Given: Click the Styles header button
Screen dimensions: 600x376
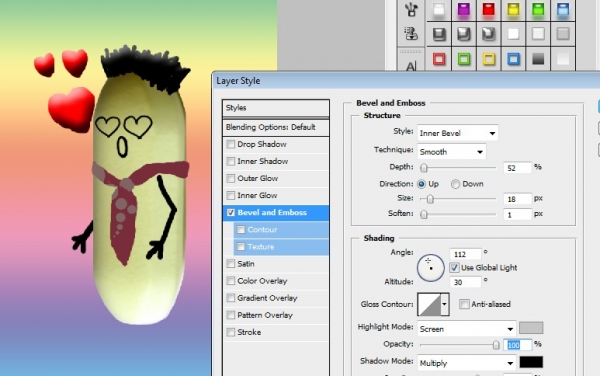Looking at the screenshot, I should [276, 108].
